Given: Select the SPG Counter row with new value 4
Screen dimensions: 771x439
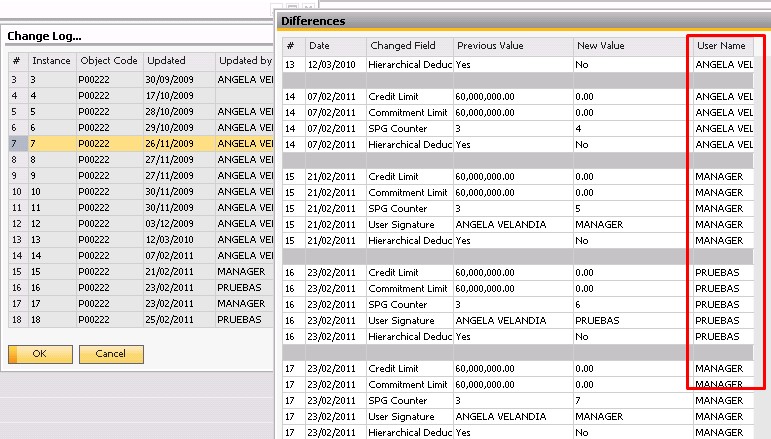Looking at the screenshot, I should tap(518, 128).
